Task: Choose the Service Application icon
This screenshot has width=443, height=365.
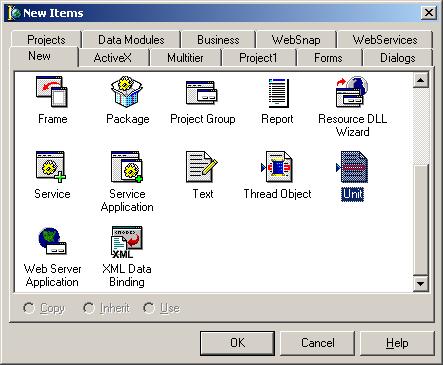Action: coord(127,167)
